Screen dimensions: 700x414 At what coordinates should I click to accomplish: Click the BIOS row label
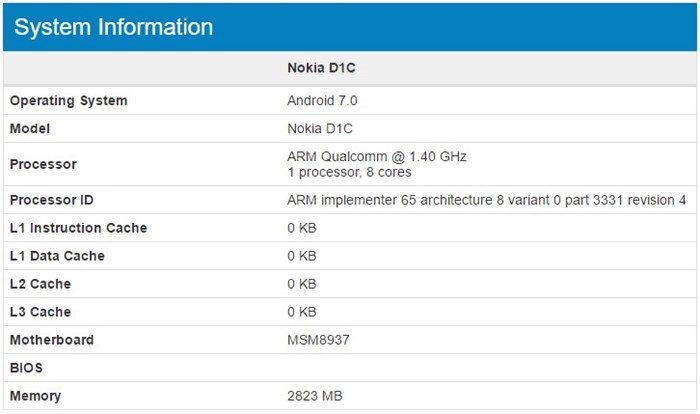tap(26, 368)
